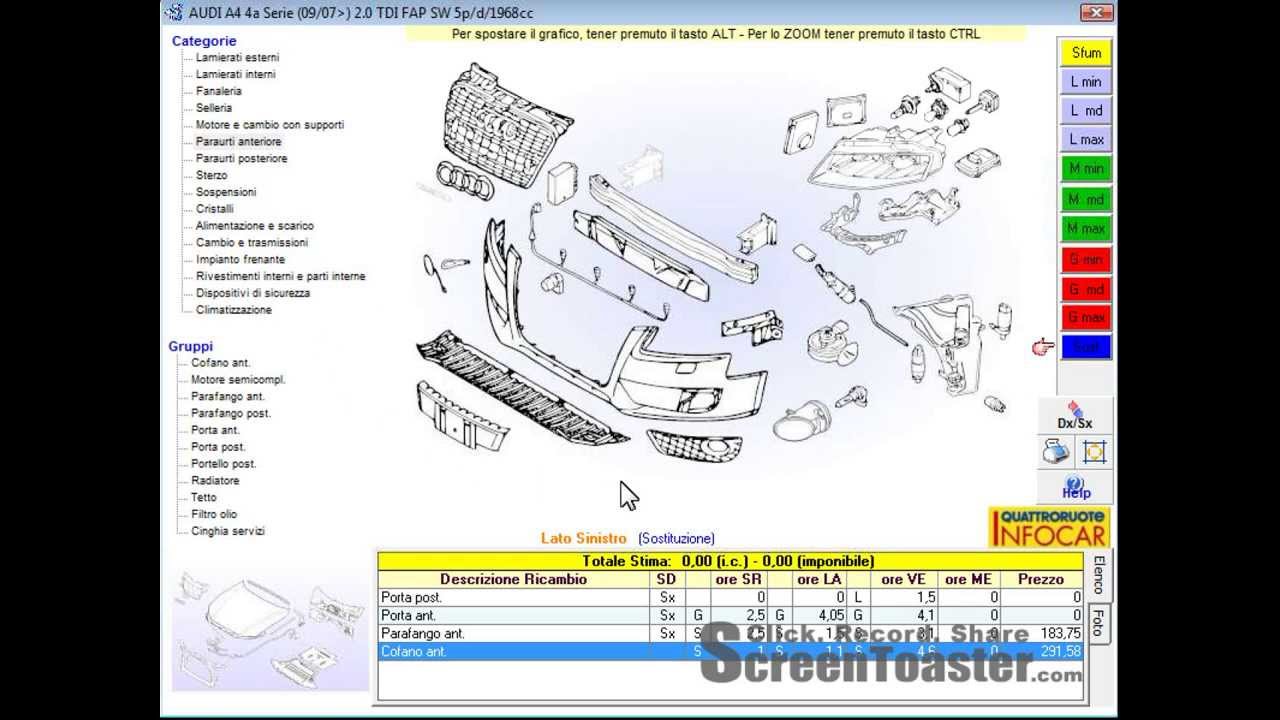Open the Lamierati esterni category
Screen dimensions: 1280x720
tap(237, 58)
